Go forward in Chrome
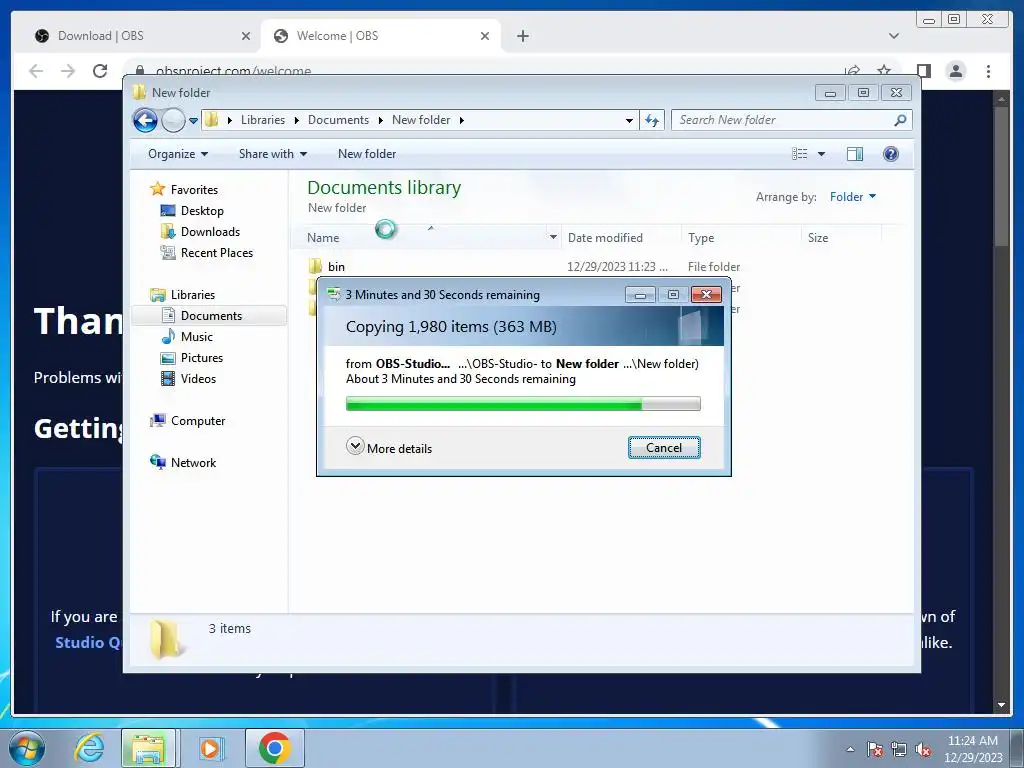The height and width of the screenshot is (768, 1024). 68,71
